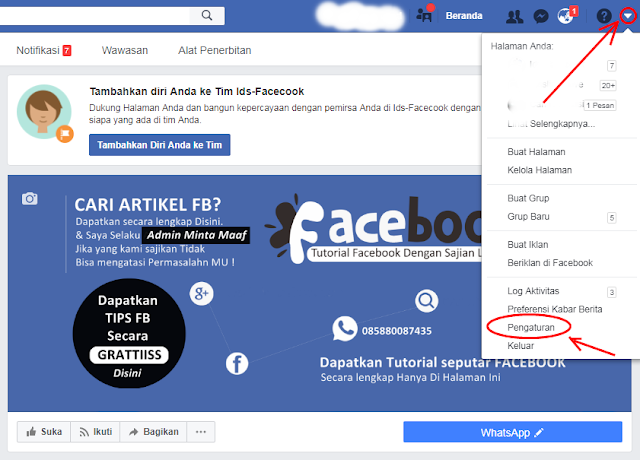Viewport: 640px width, 460px height.
Task: Open the friend requests icon
Action: [514, 16]
